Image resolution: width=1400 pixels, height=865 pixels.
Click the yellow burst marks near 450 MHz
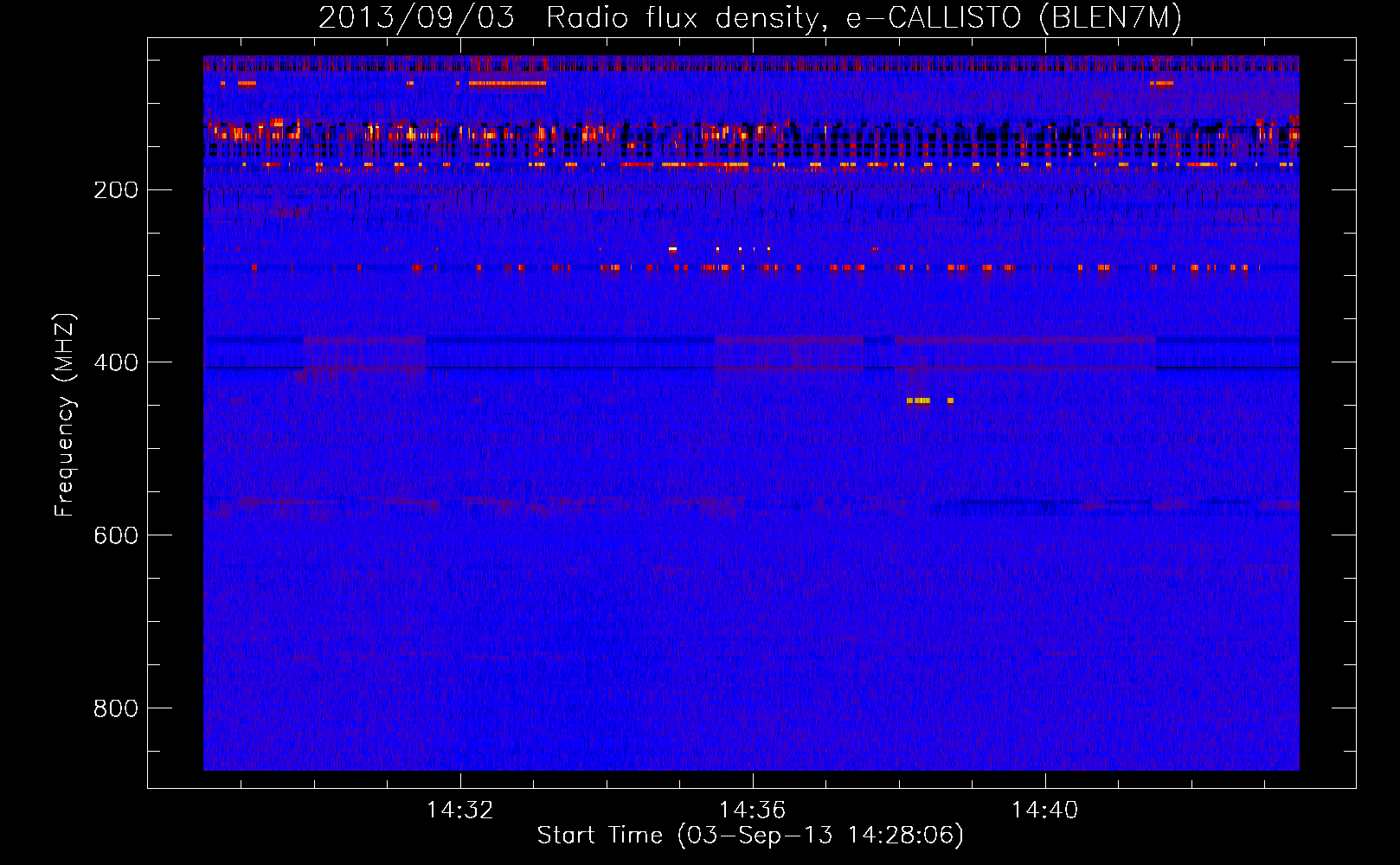[929, 400]
